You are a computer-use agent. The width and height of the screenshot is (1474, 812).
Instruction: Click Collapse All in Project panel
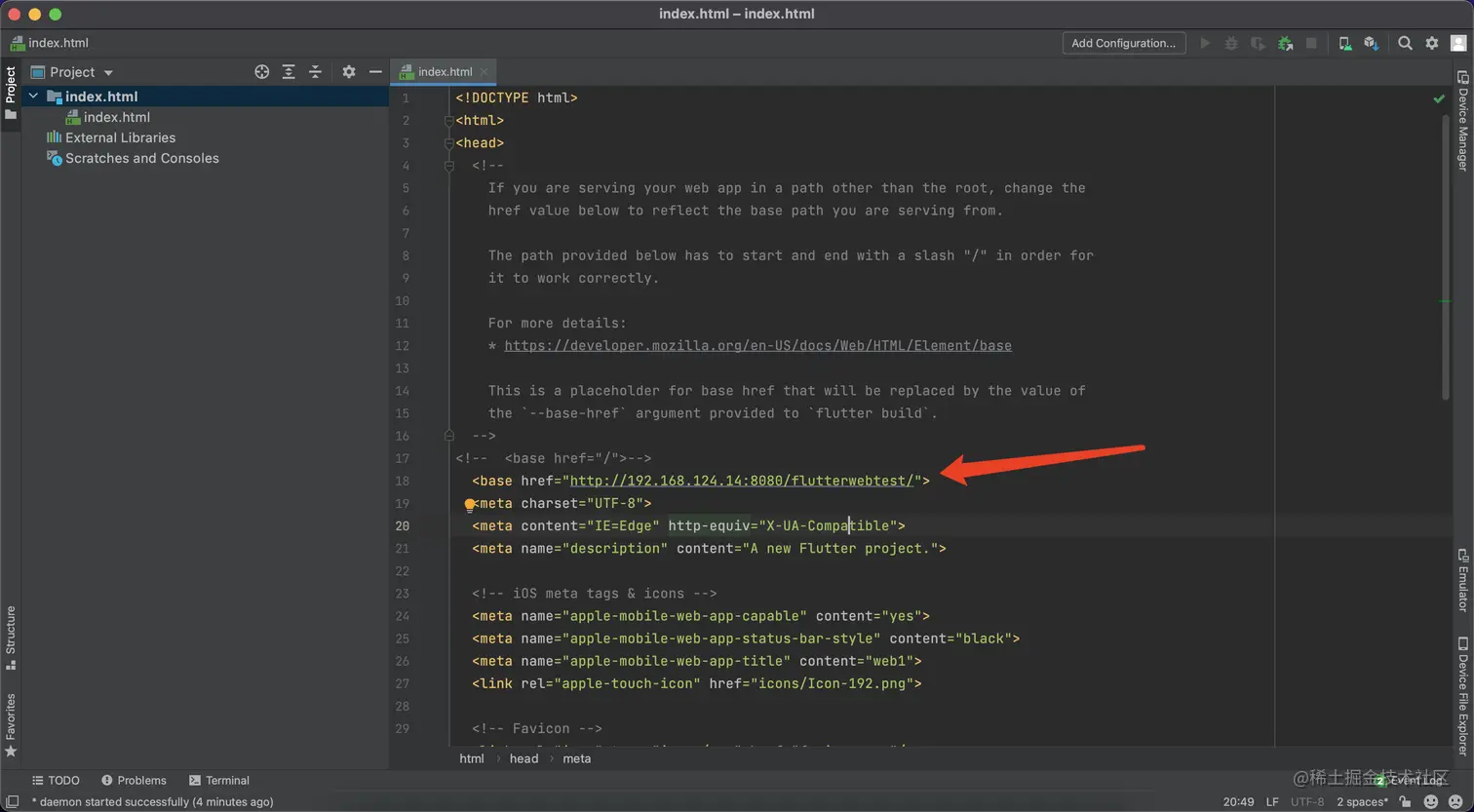[x=315, y=72]
